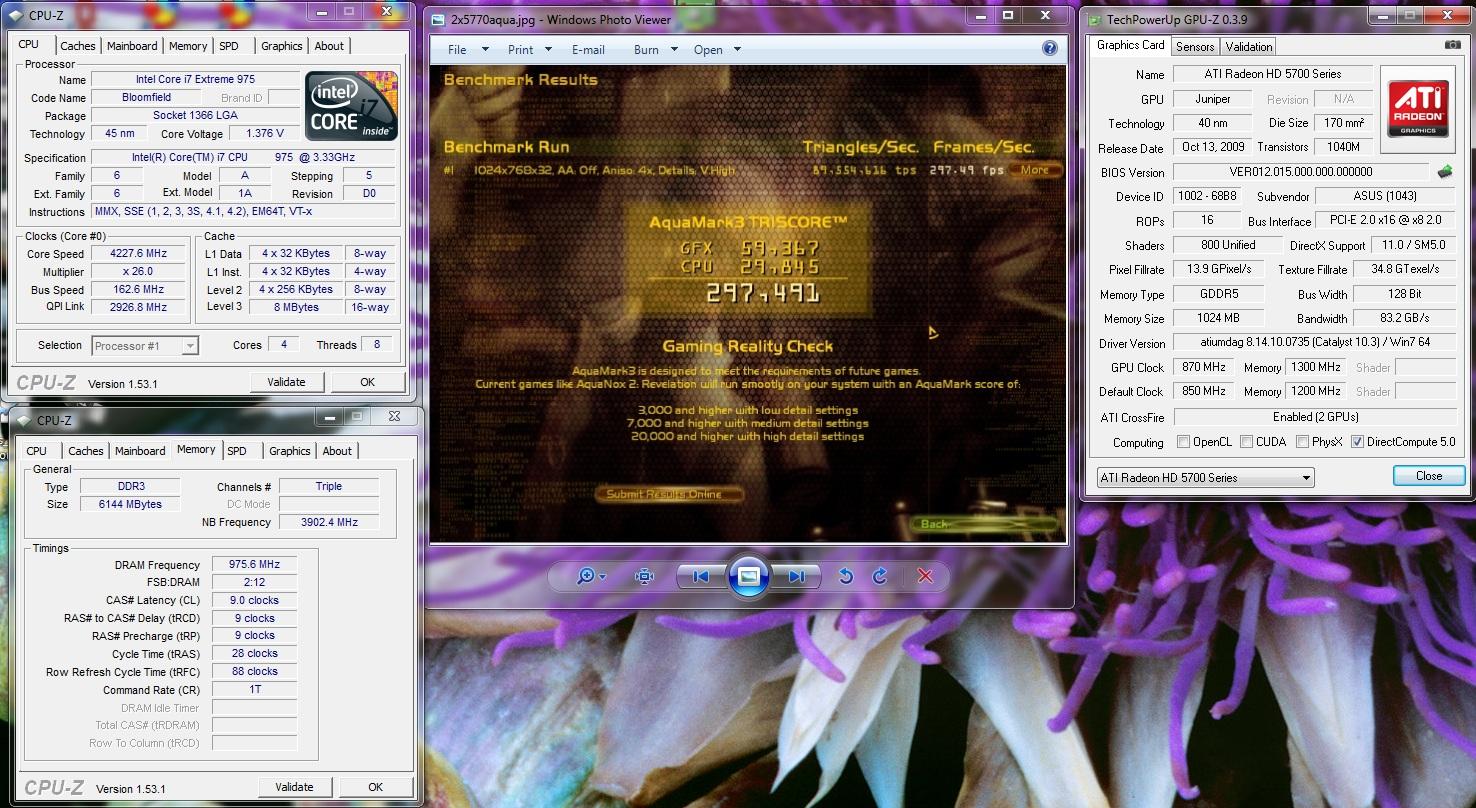Open Photo Viewer help icon

(1050, 48)
